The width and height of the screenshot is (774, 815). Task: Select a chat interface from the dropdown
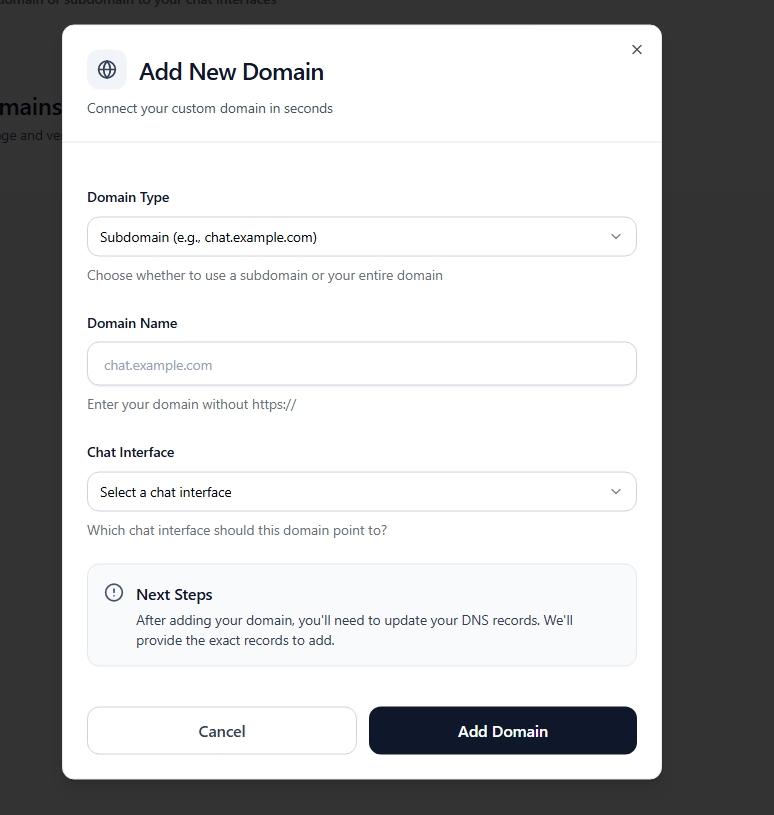tap(362, 491)
